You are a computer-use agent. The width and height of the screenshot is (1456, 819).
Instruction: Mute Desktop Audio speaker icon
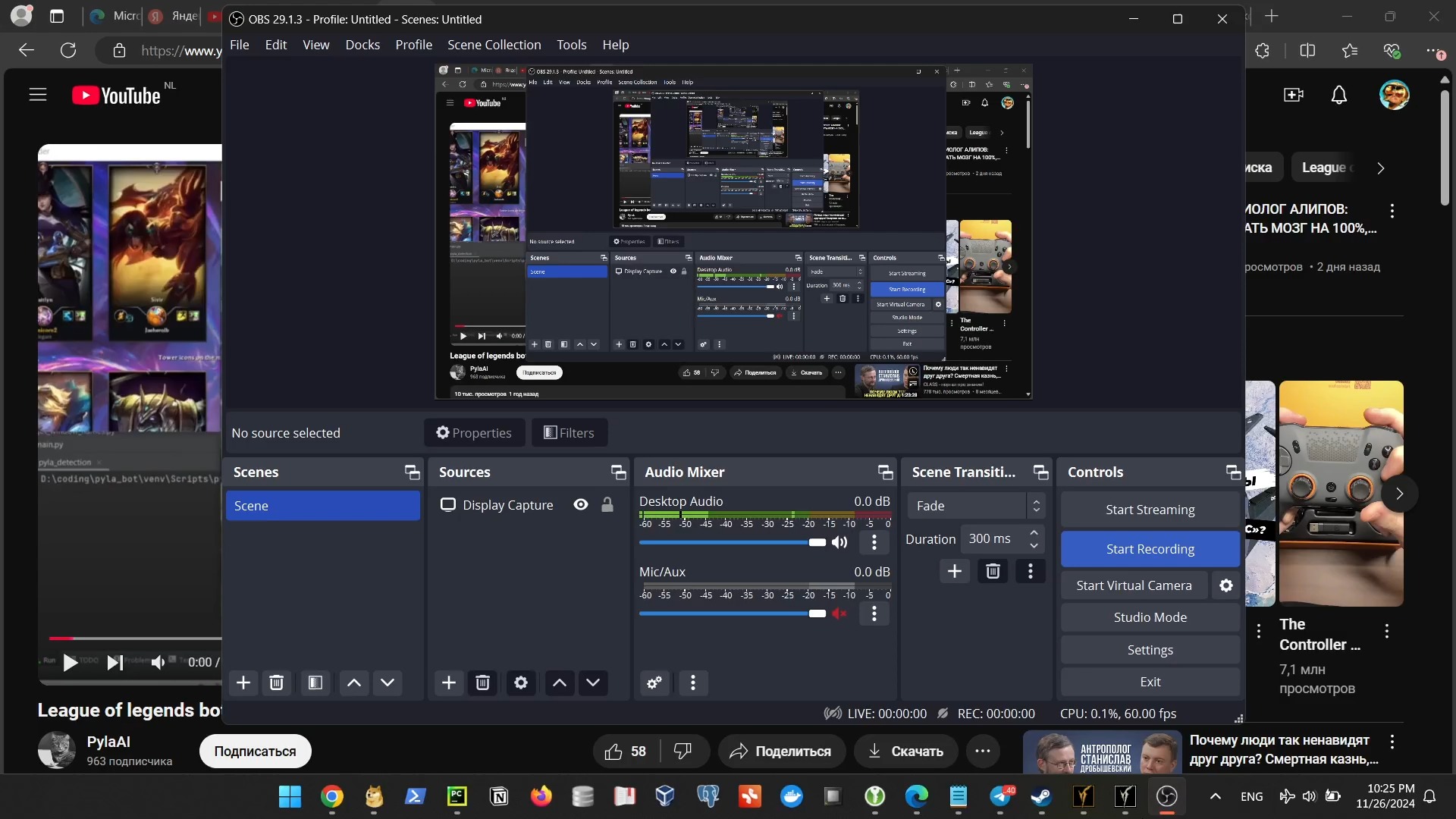839,542
